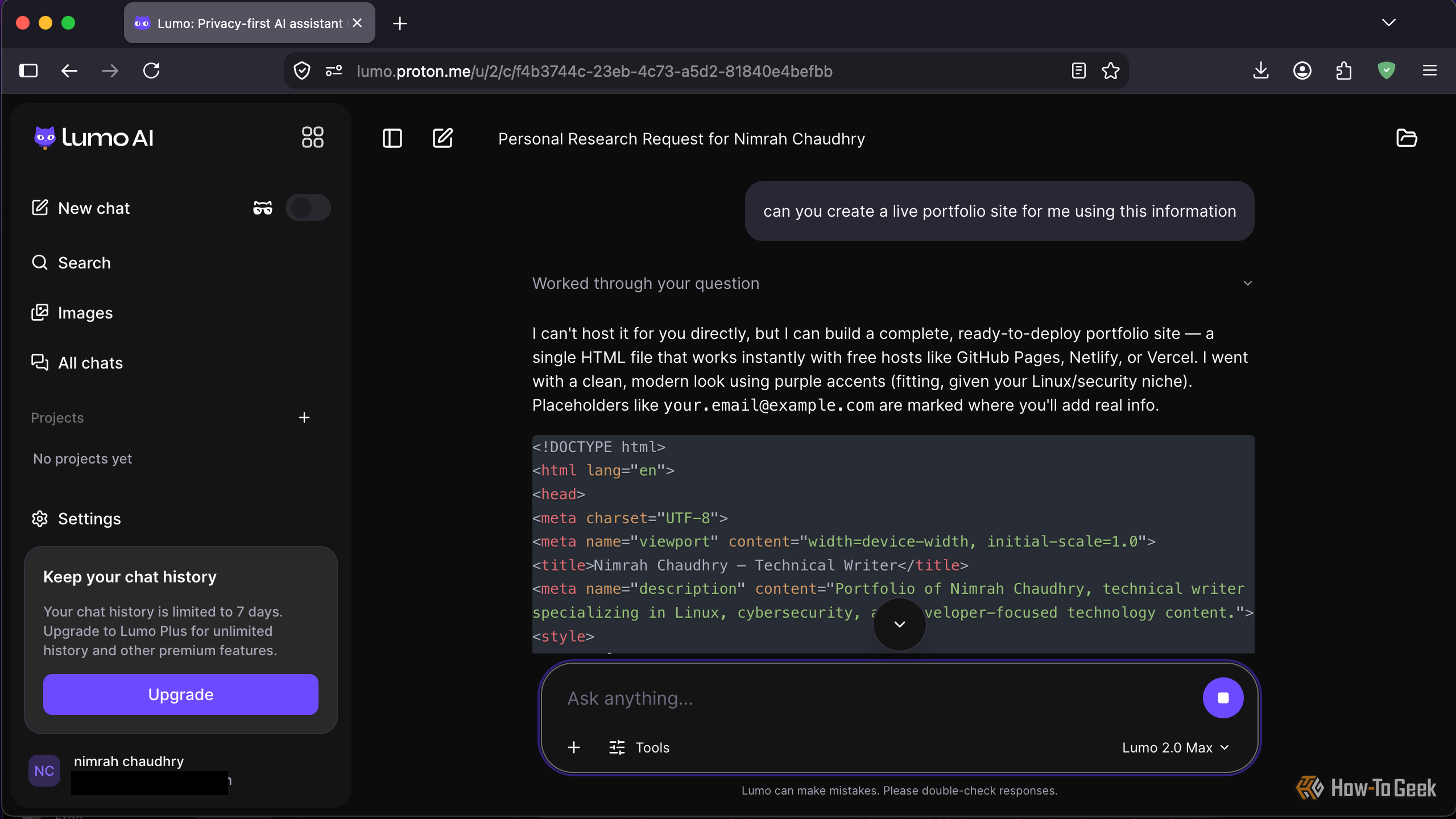The image size is (1456, 819).
Task: Click the browser address bar URL
Action: [594, 71]
